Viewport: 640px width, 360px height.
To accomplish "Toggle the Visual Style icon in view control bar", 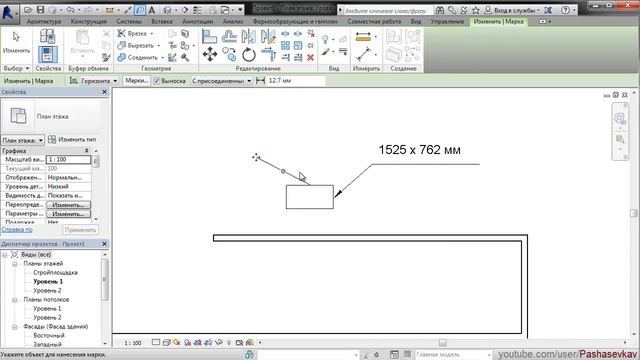I will click(x=166, y=342).
